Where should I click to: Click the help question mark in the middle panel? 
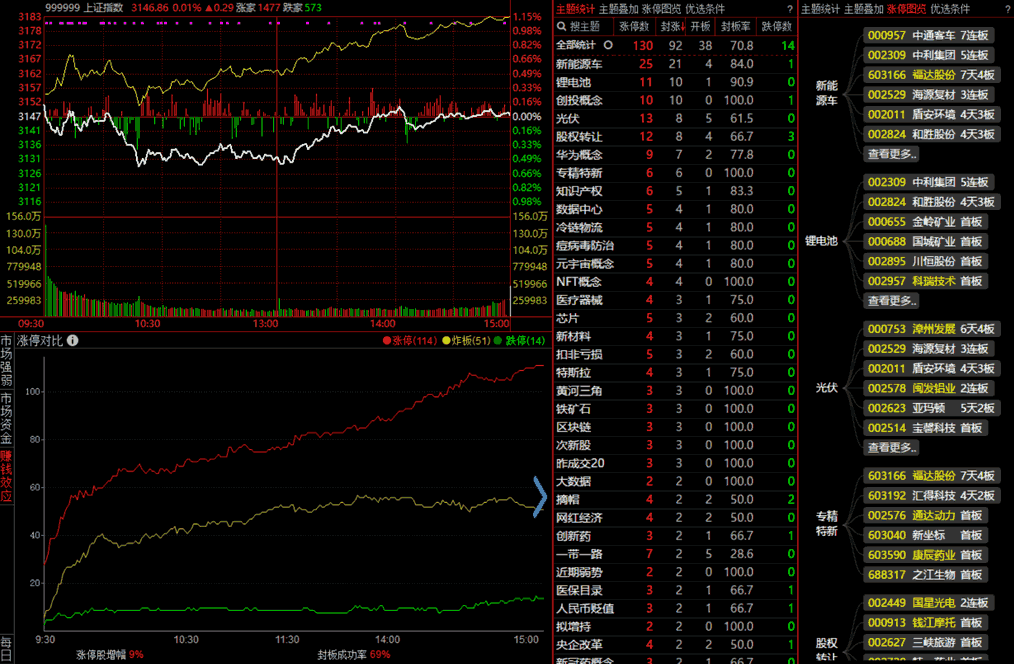[790, 9]
